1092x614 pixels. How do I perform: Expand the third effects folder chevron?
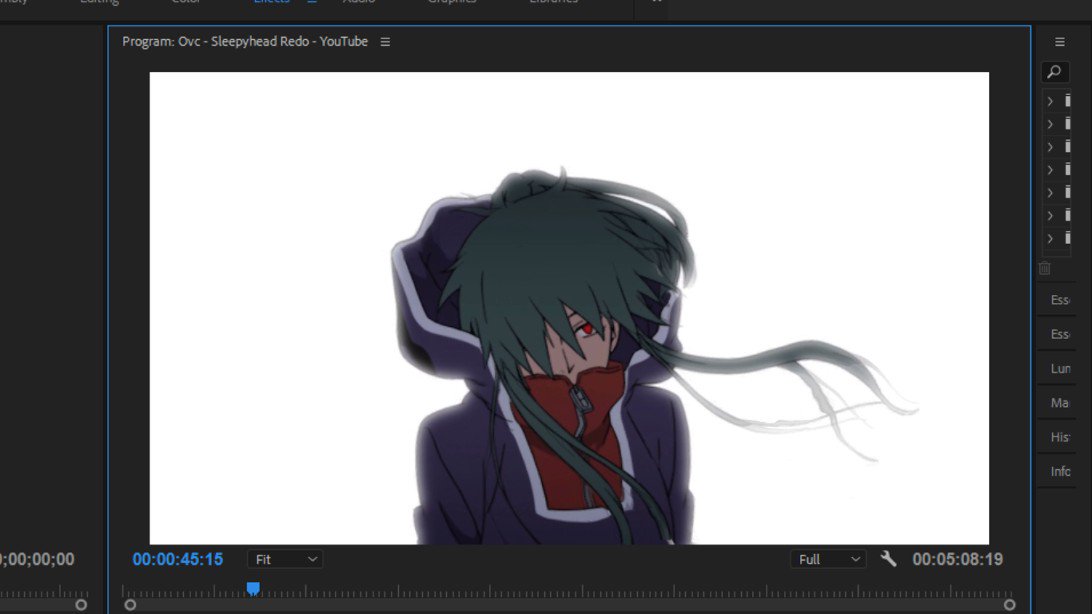1050,148
